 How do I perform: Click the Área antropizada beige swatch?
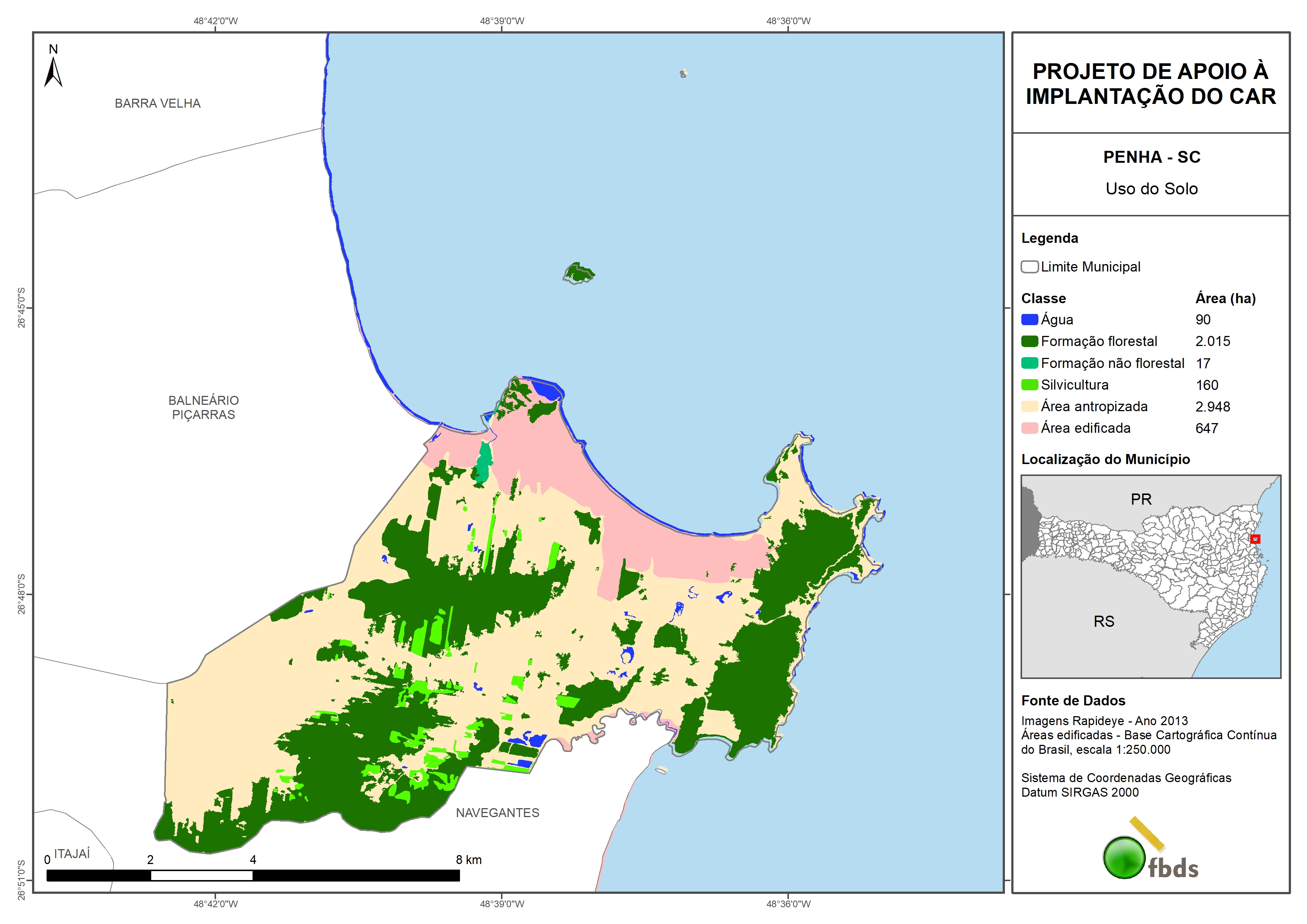[1029, 406]
